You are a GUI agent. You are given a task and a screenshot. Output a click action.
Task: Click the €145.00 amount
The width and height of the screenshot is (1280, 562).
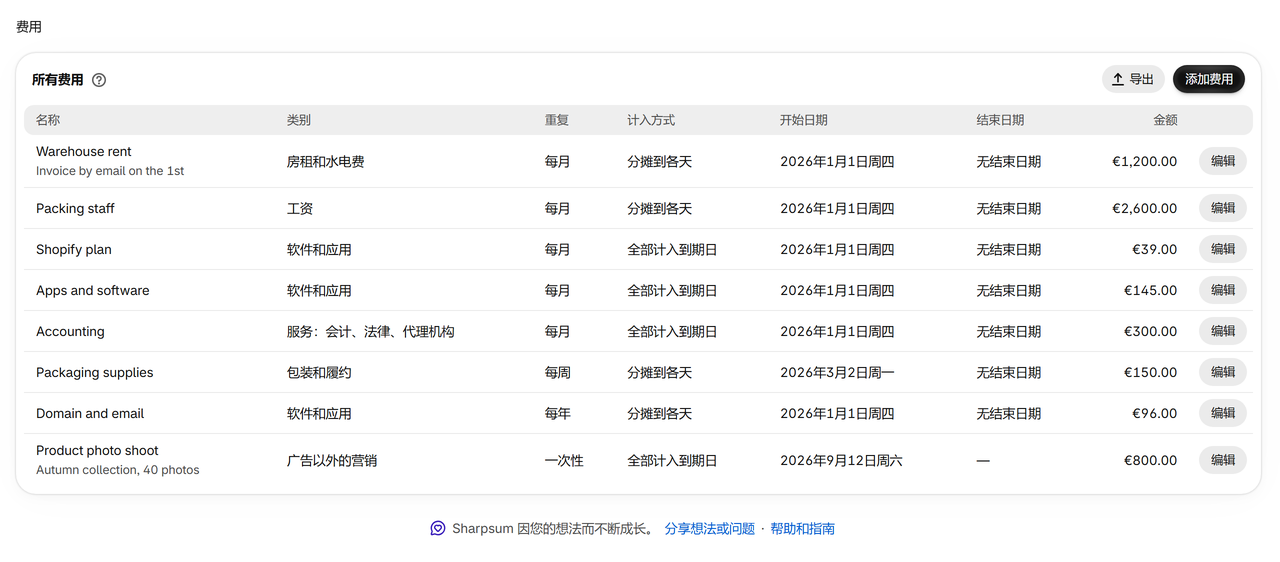pyautogui.click(x=1150, y=291)
